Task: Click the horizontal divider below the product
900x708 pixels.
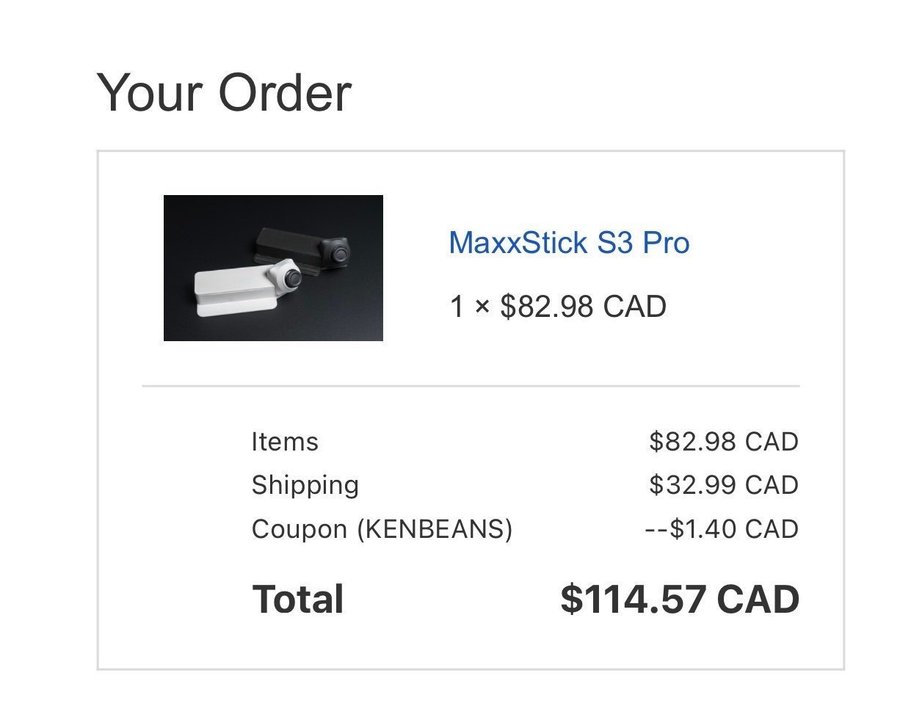Action: point(470,385)
